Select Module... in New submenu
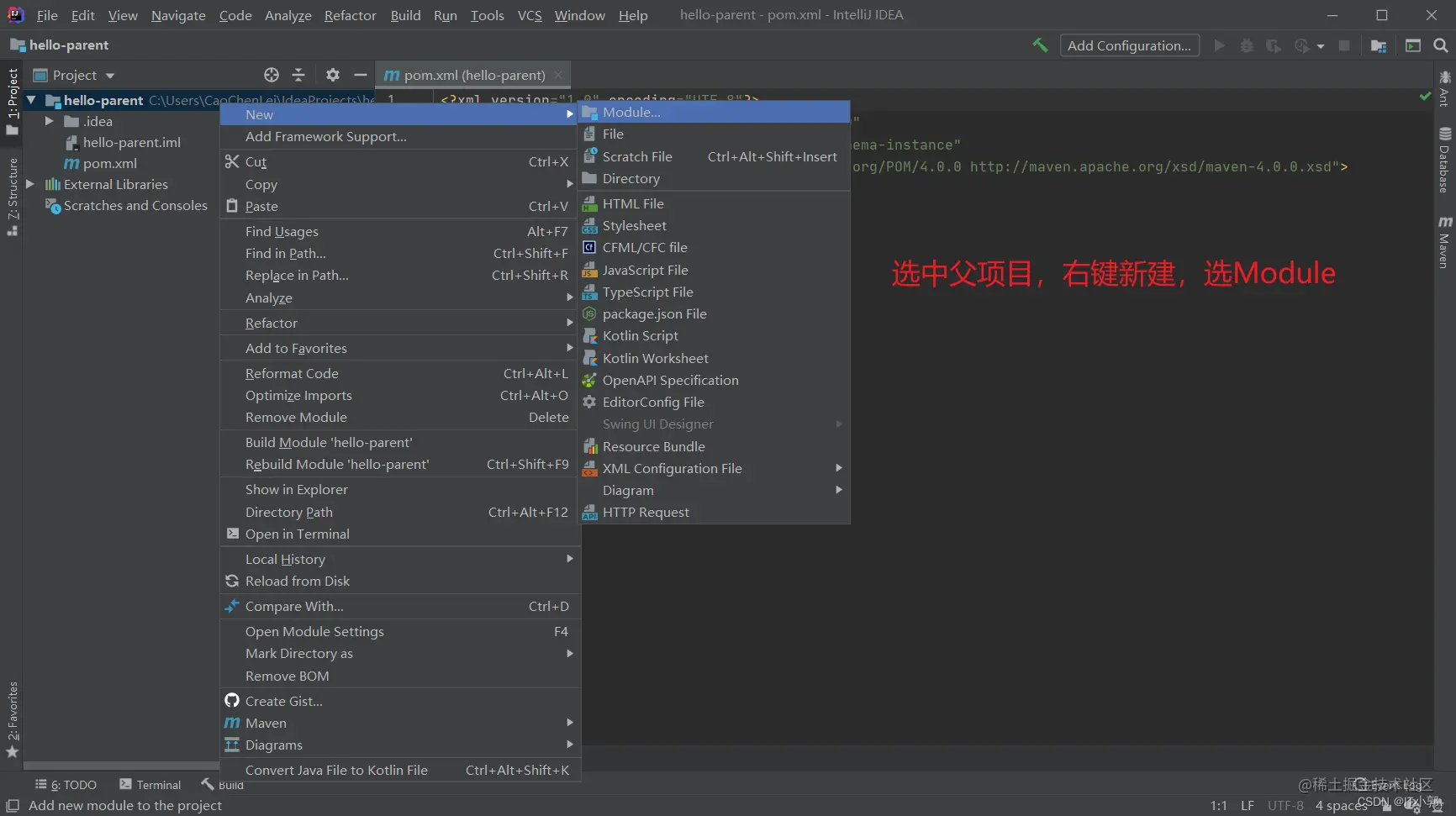Screen dimensions: 1456x816 [714, 112]
